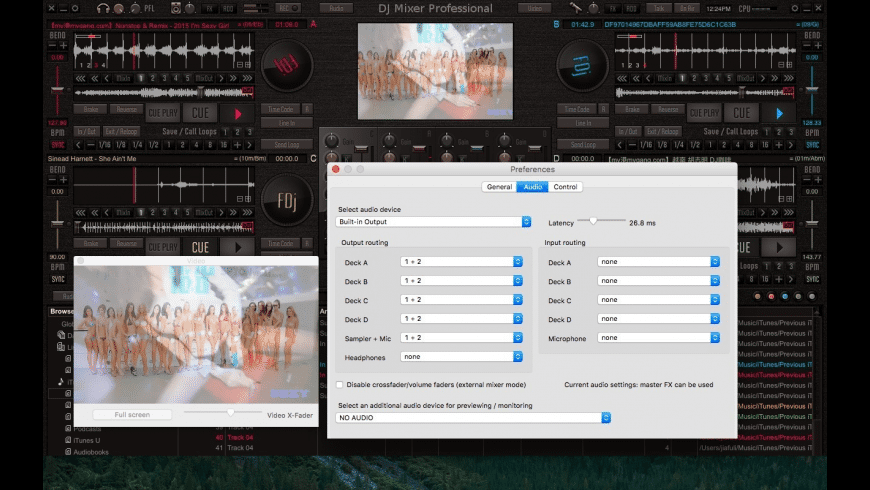Switch to the General preferences tab
Viewport: 870px width, 490px height.
pos(498,187)
